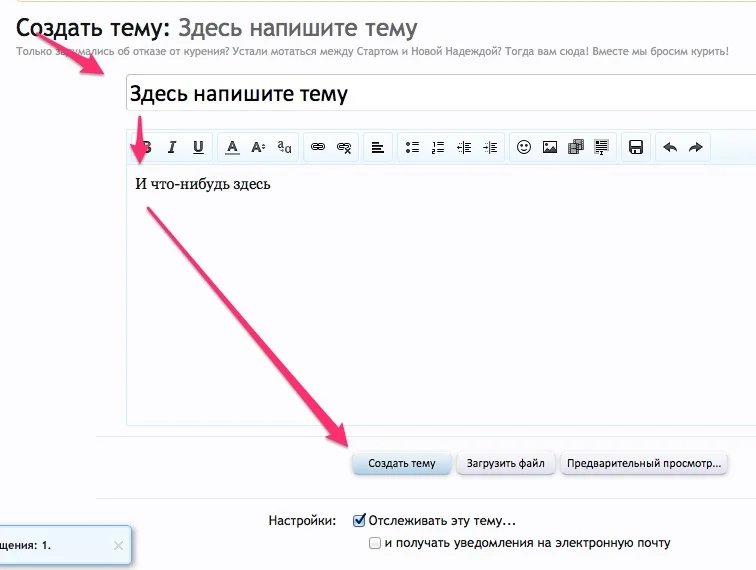The height and width of the screenshot is (570, 756).
Task: Insert a hyperlink with link icon
Action: click(318, 147)
